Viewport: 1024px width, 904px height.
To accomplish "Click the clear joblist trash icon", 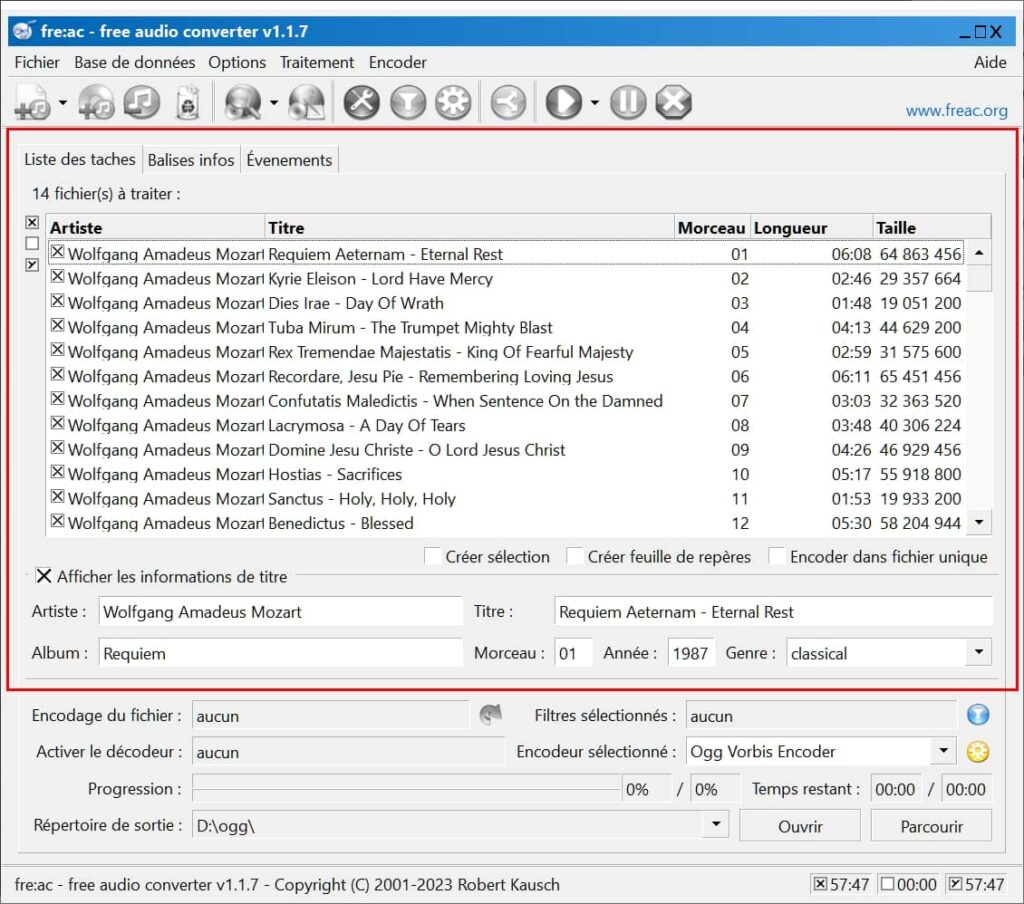I will coord(187,103).
